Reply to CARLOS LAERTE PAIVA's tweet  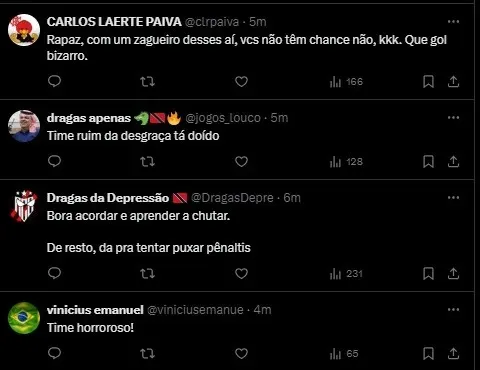click(54, 81)
